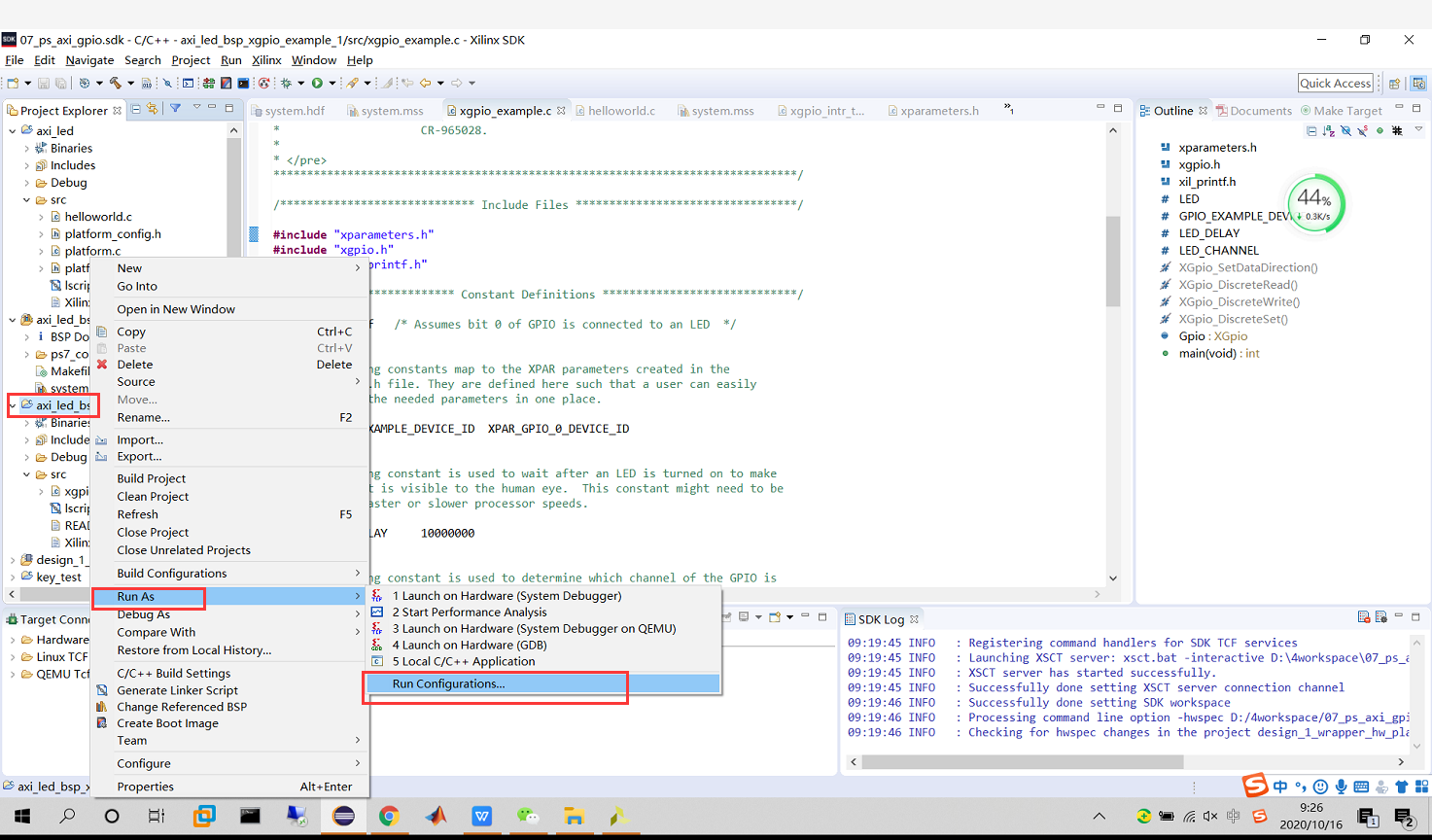The height and width of the screenshot is (840, 1432).
Task: Choose Launch on Hardware (System Debugger)
Action: tap(543, 595)
